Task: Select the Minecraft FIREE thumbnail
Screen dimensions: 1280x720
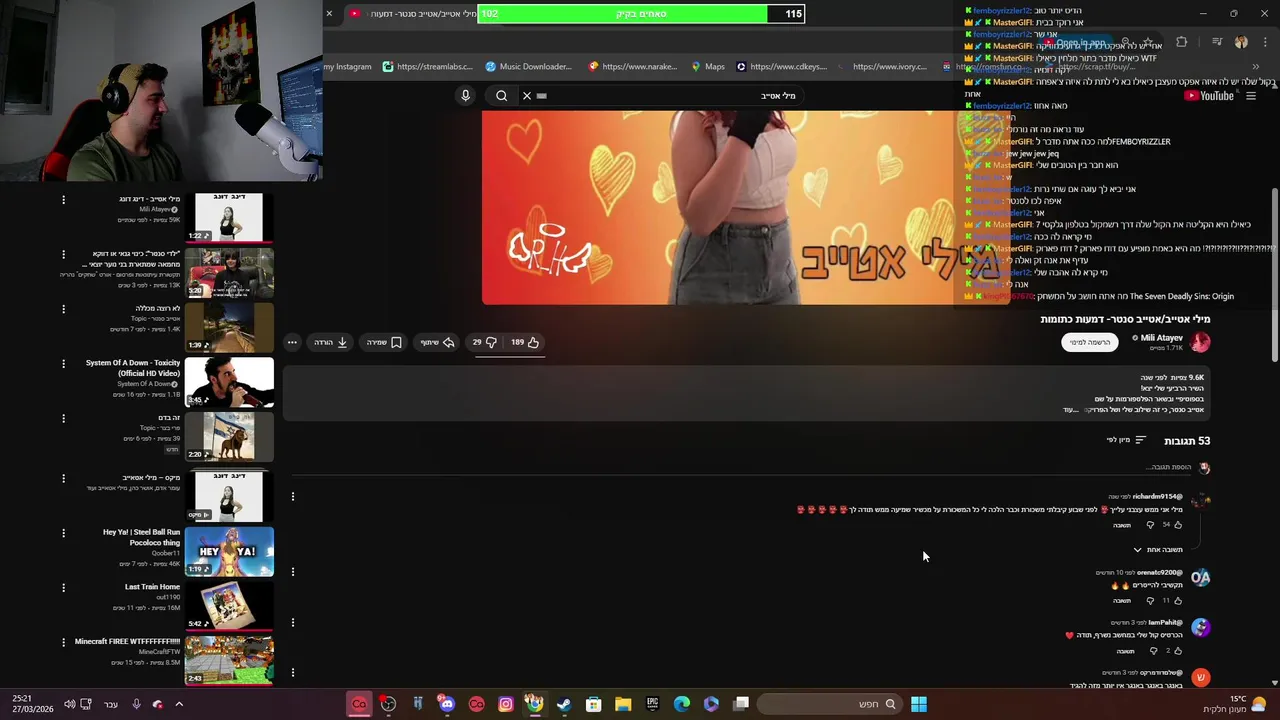Action: click(x=229, y=660)
